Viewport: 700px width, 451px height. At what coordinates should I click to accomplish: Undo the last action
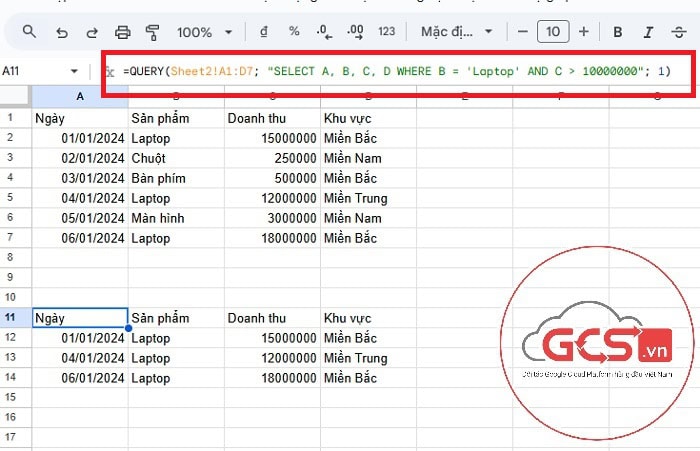point(62,32)
